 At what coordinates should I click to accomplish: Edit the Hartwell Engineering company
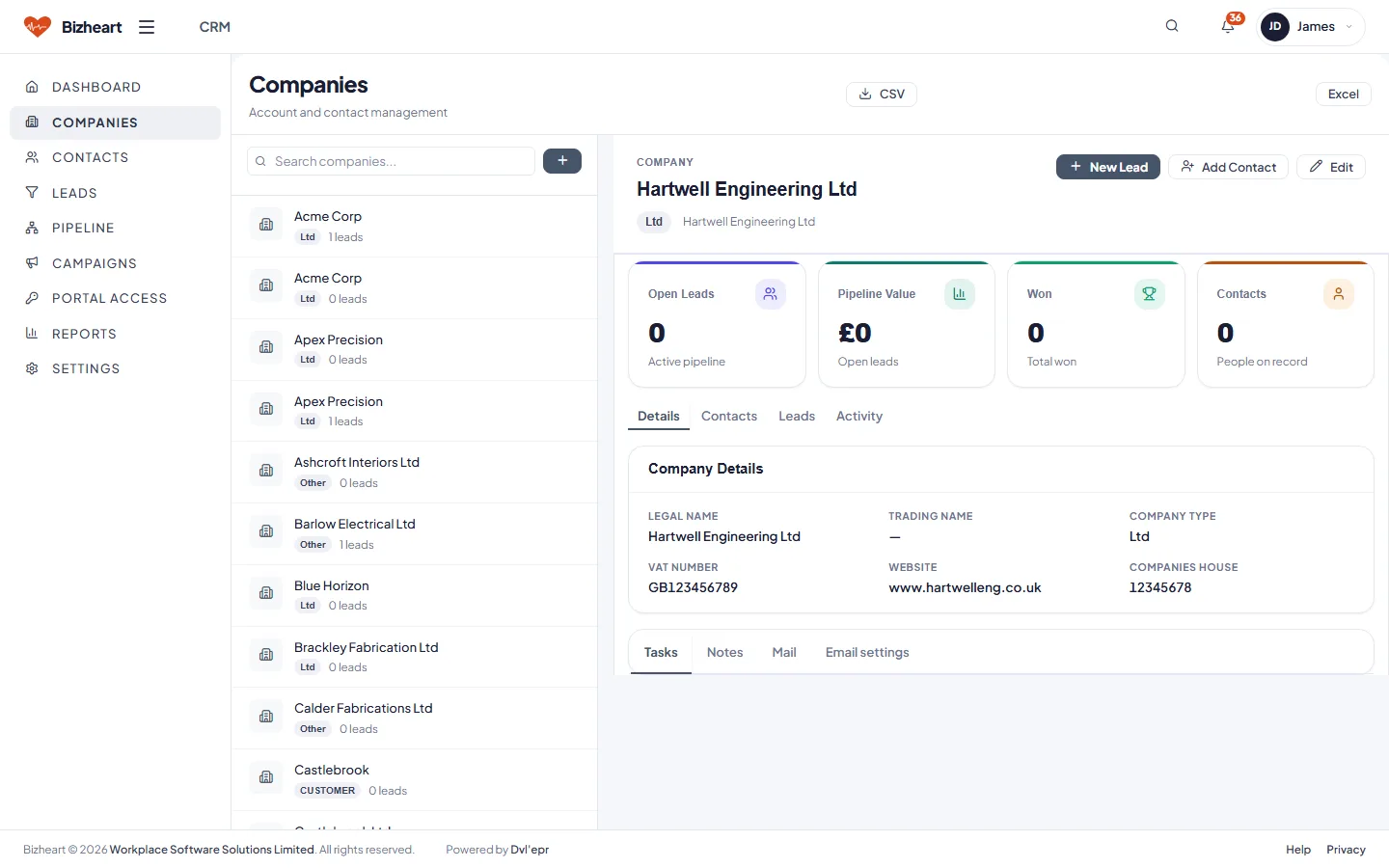1331,167
